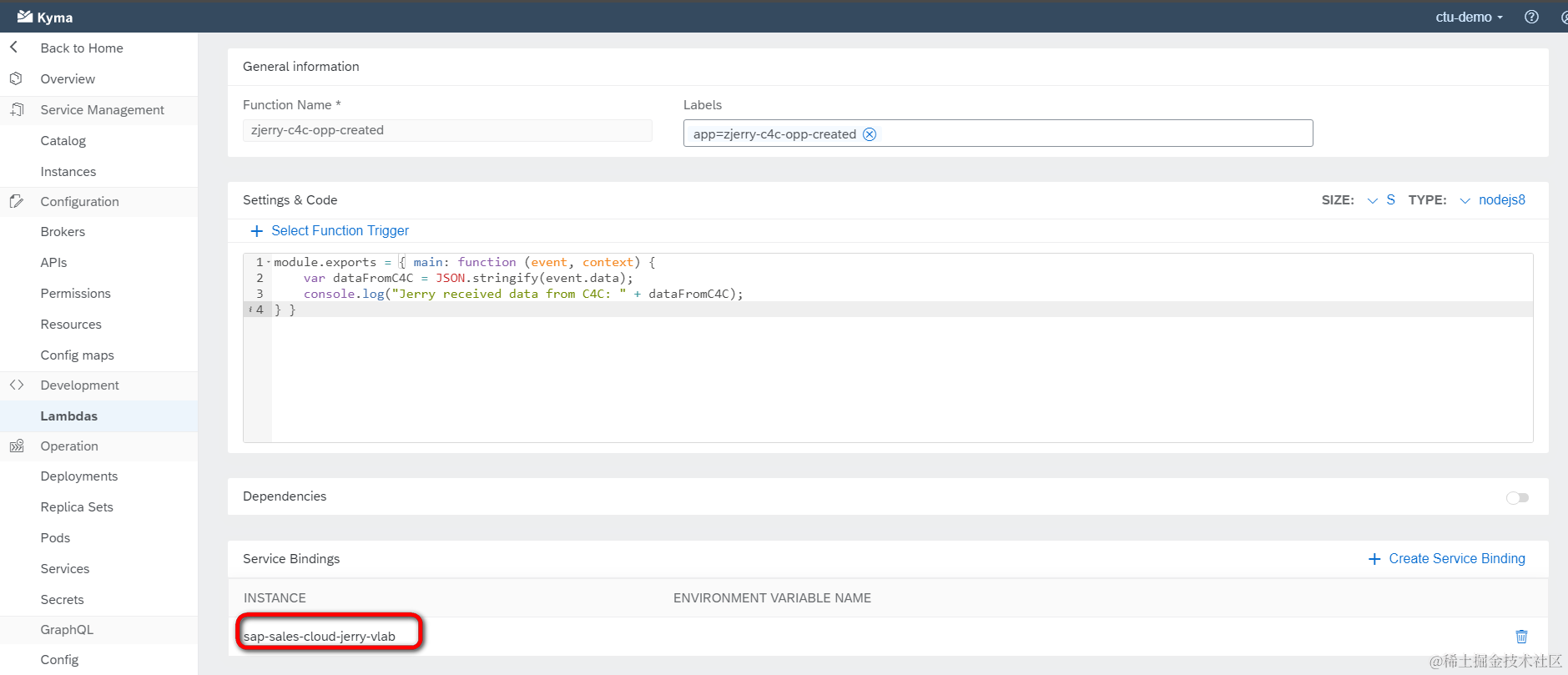Image resolution: width=1568 pixels, height=675 pixels.
Task: Click inside the Labels input box
Action: (998, 133)
